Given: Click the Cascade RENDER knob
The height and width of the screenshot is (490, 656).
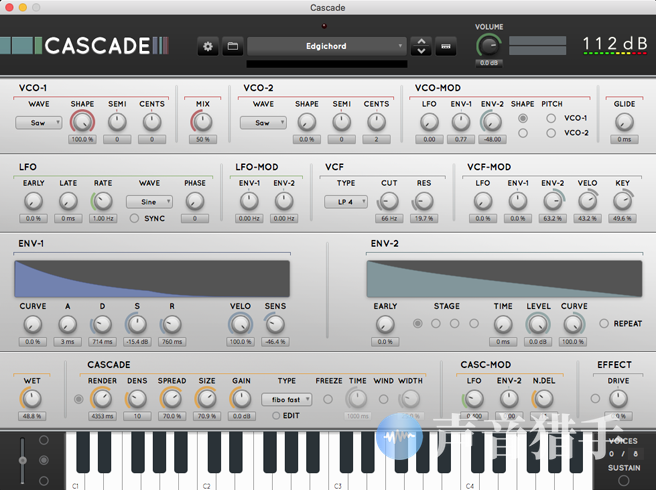Looking at the screenshot, I should coord(102,399).
